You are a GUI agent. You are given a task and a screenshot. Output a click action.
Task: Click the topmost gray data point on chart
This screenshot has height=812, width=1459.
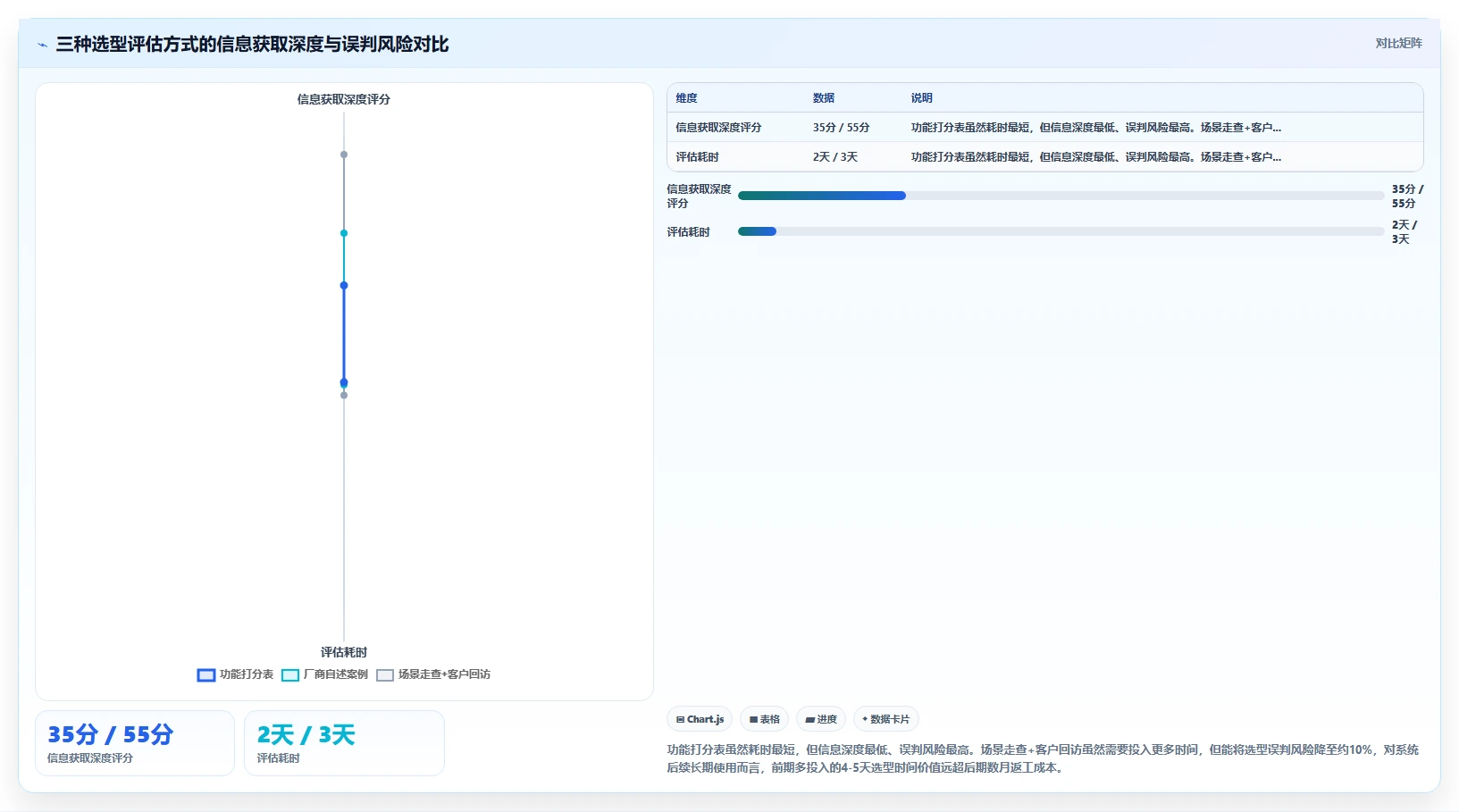click(x=344, y=155)
